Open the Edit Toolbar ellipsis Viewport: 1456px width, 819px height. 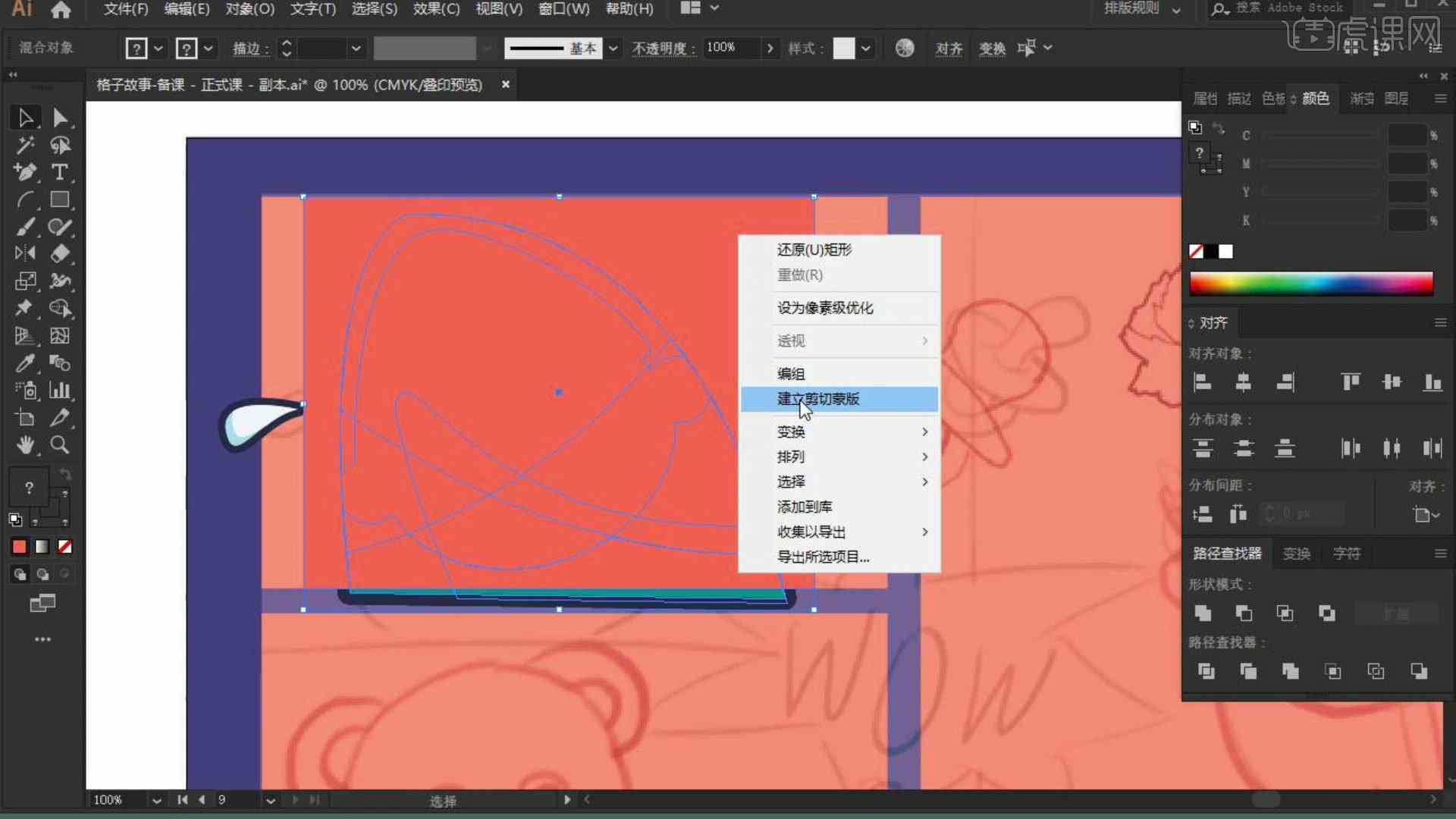click(42, 639)
